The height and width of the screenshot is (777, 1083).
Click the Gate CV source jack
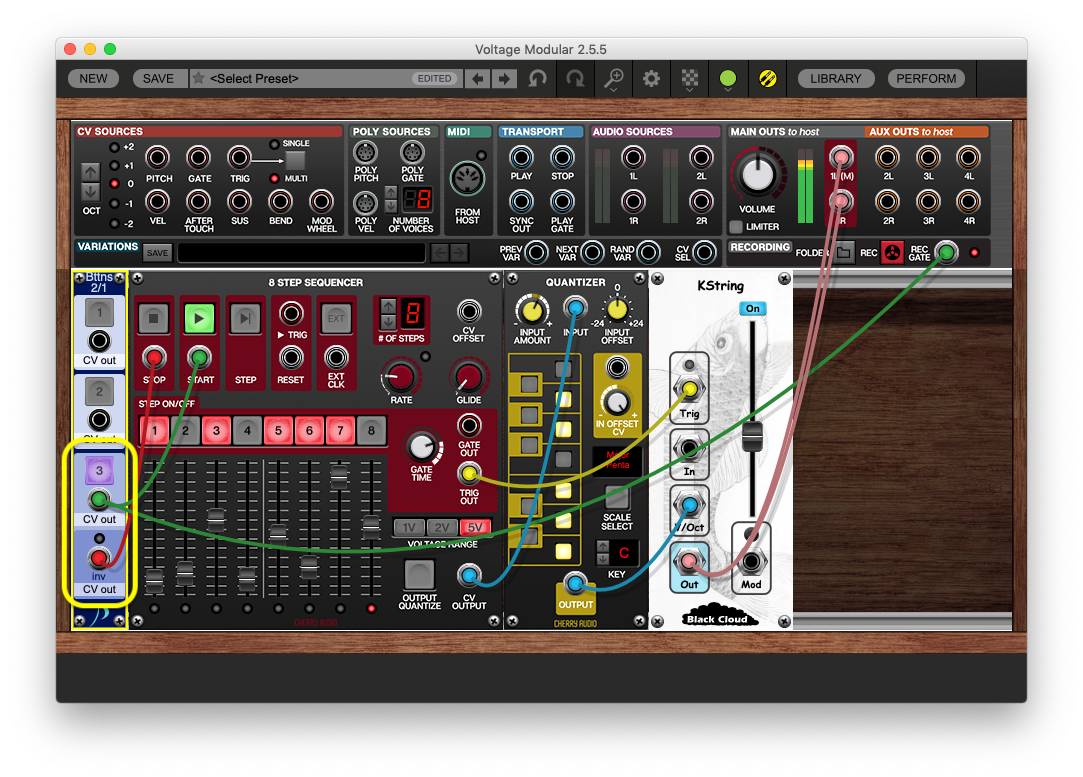pos(198,158)
